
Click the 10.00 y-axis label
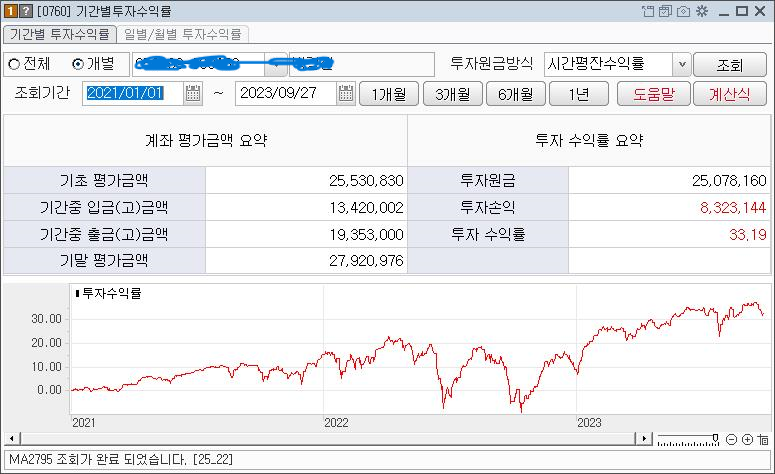point(46,367)
